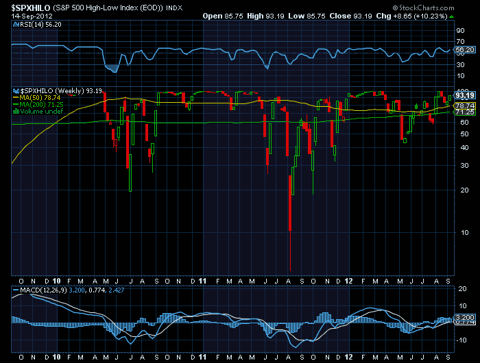480x363 pixels.
Task: Click the INDX exchange label in the title
Action: [x=174, y=8]
